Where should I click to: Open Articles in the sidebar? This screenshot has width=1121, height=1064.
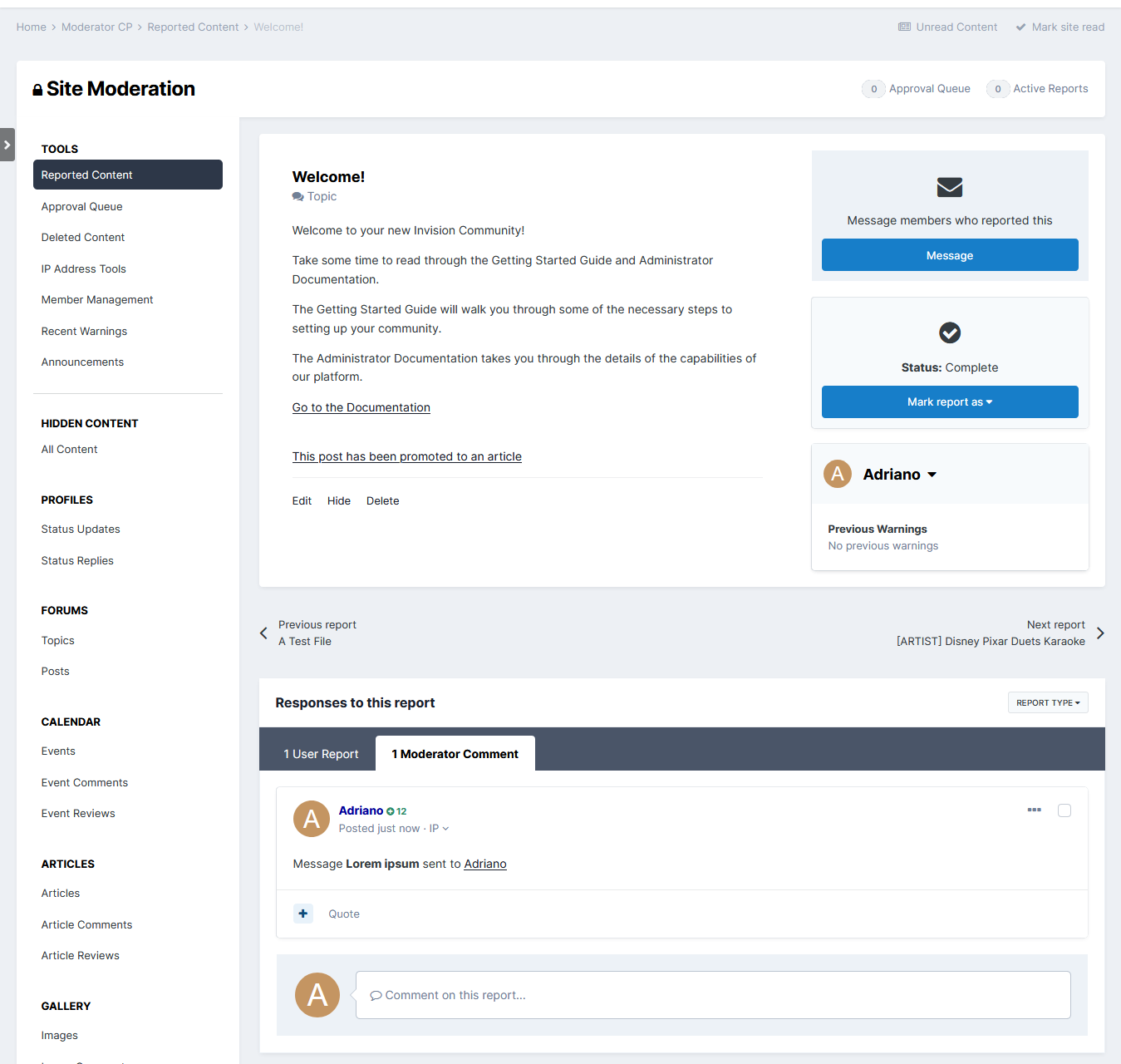click(x=61, y=894)
